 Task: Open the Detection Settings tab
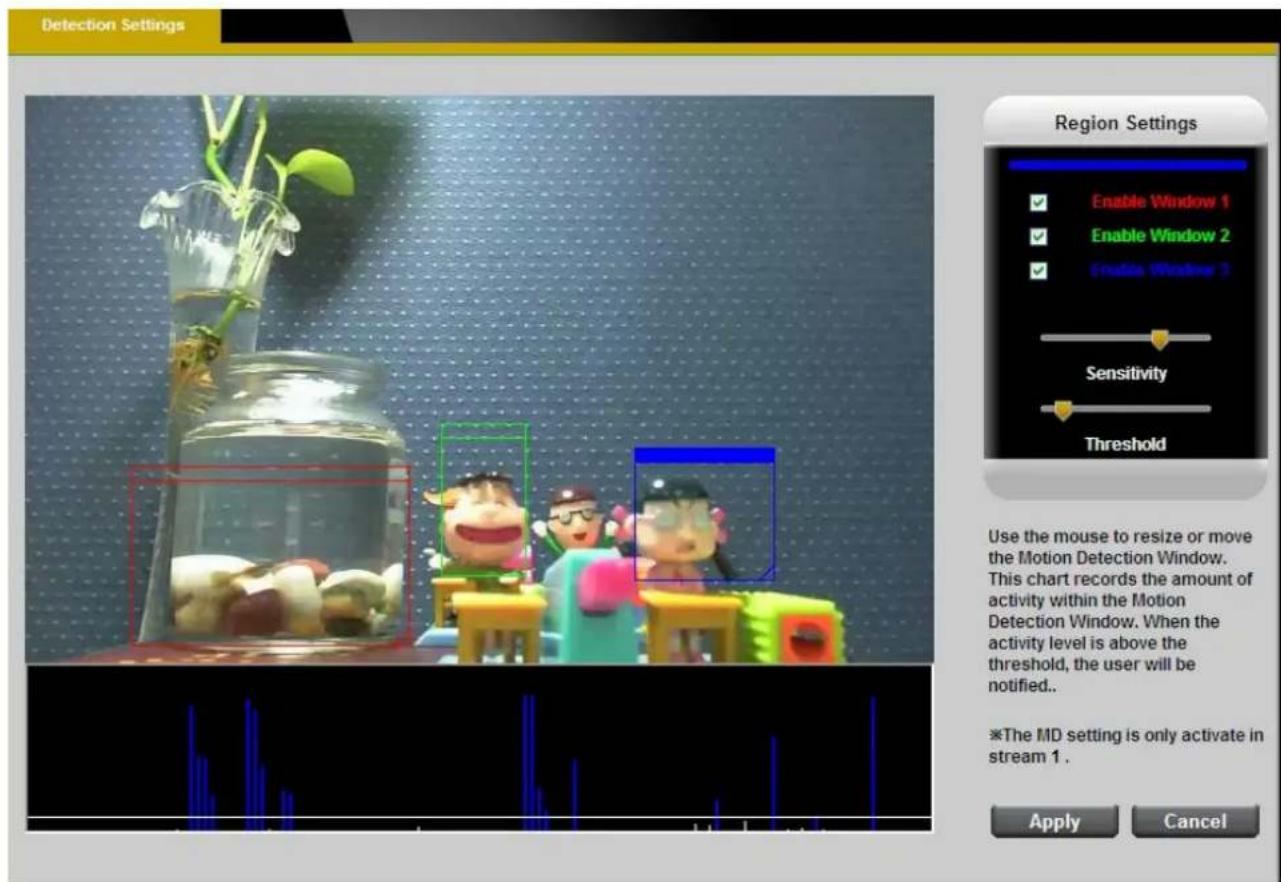point(113,25)
